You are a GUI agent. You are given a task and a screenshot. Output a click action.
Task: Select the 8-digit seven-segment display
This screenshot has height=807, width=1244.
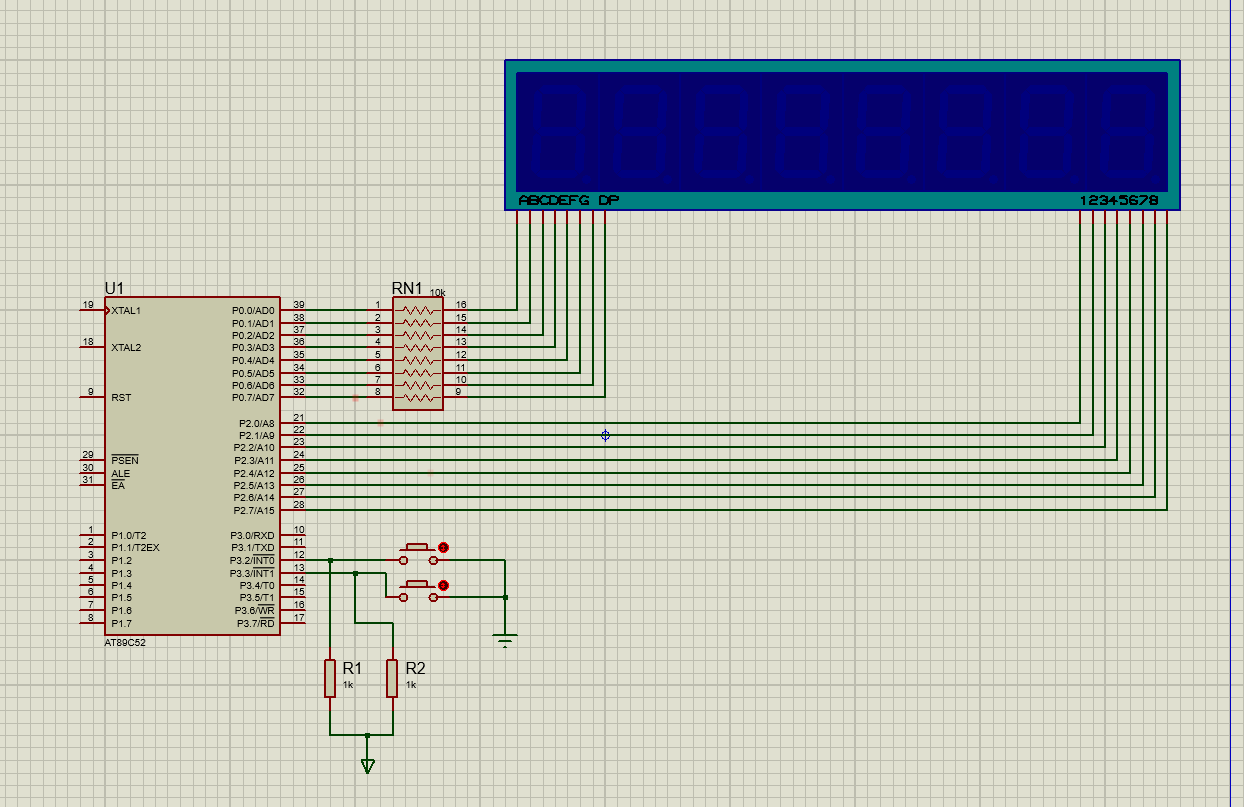[843, 135]
